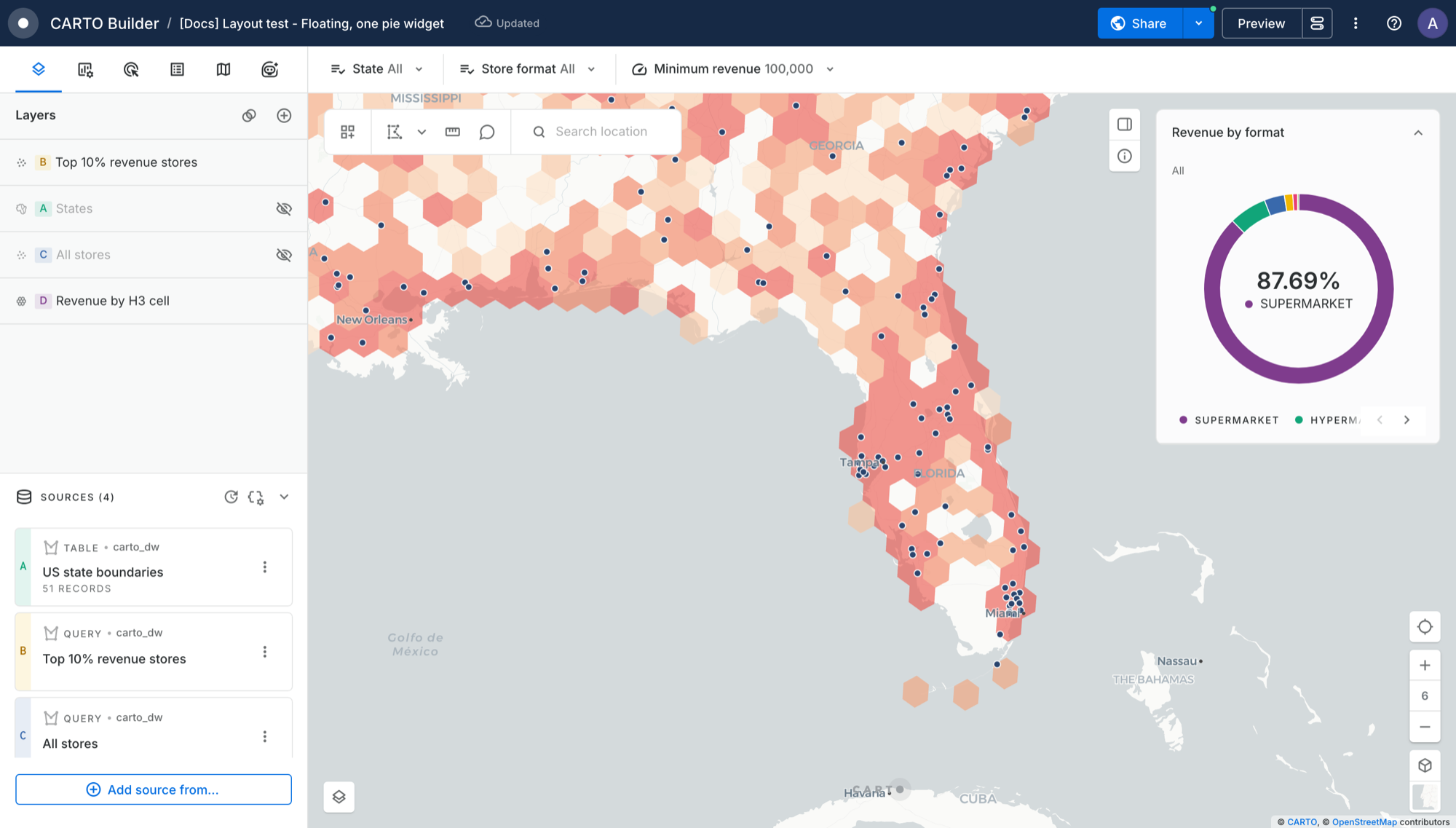The height and width of the screenshot is (828, 1456).
Task: Expand the selection tool mode dropdown
Action: [422, 132]
